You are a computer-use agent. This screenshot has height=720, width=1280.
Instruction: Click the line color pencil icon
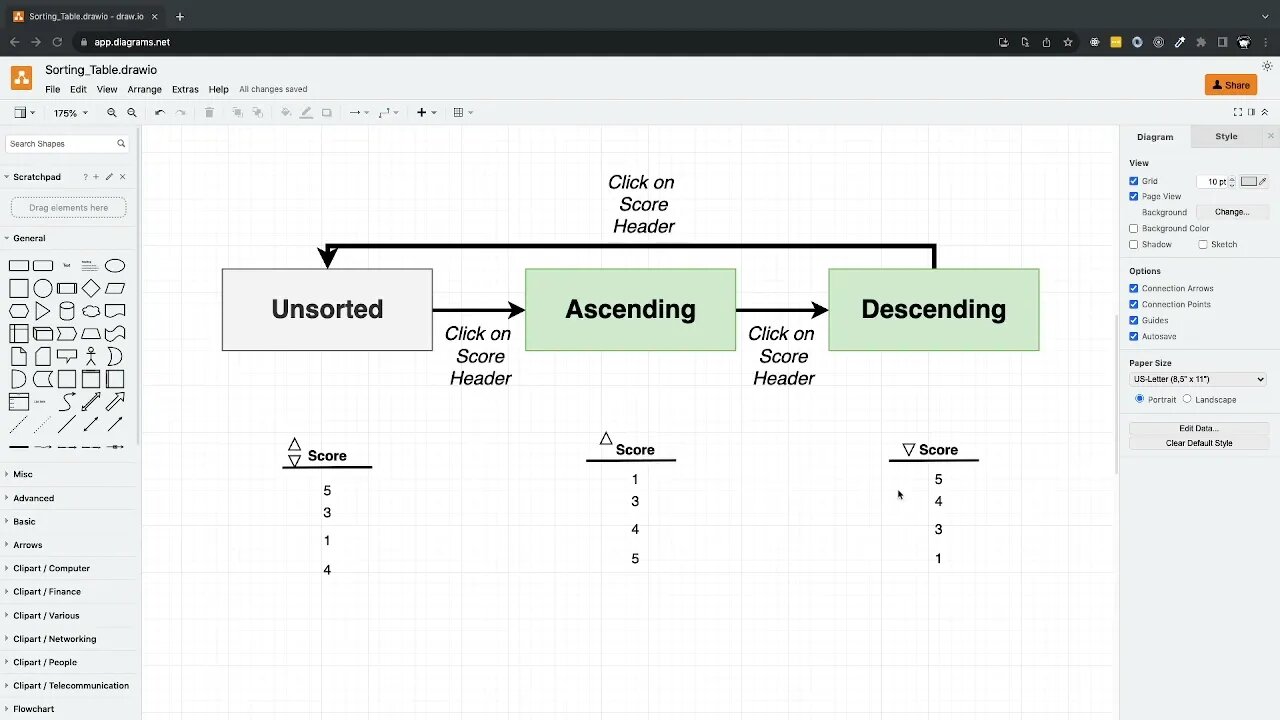(x=306, y=113)
